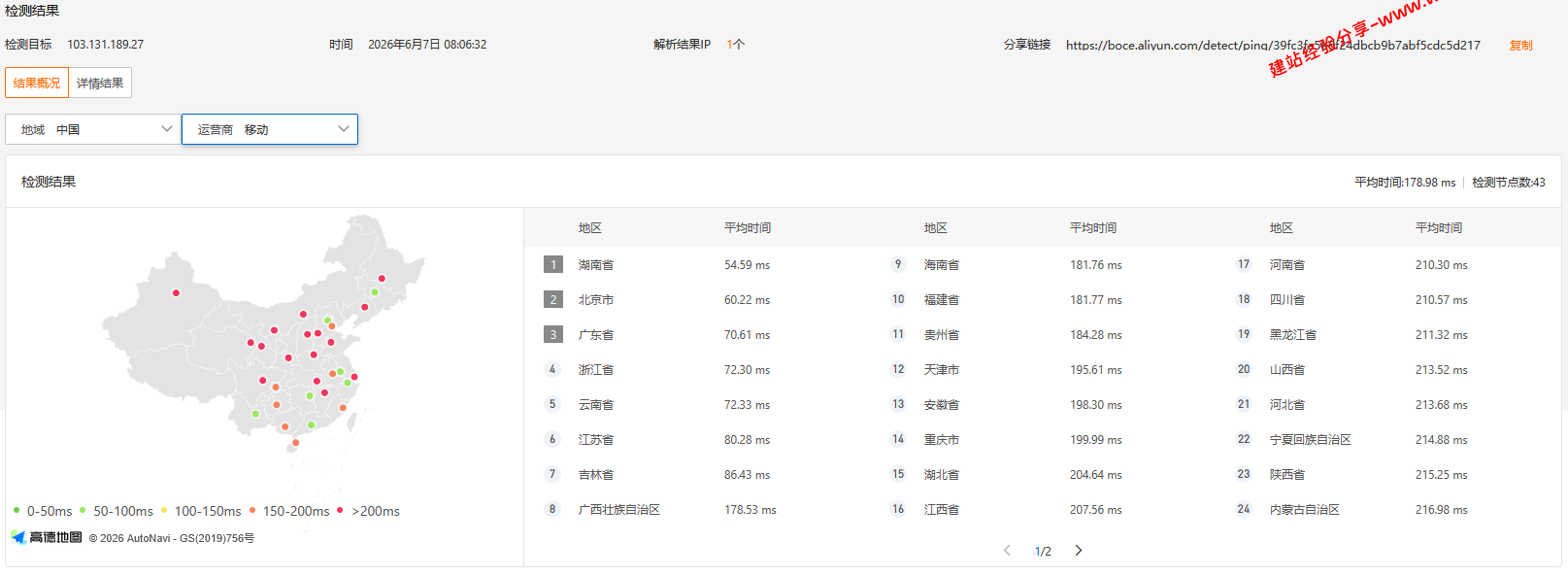
Task: Select the 内蒙古自治区 row
Action: tap(1388, 509)
